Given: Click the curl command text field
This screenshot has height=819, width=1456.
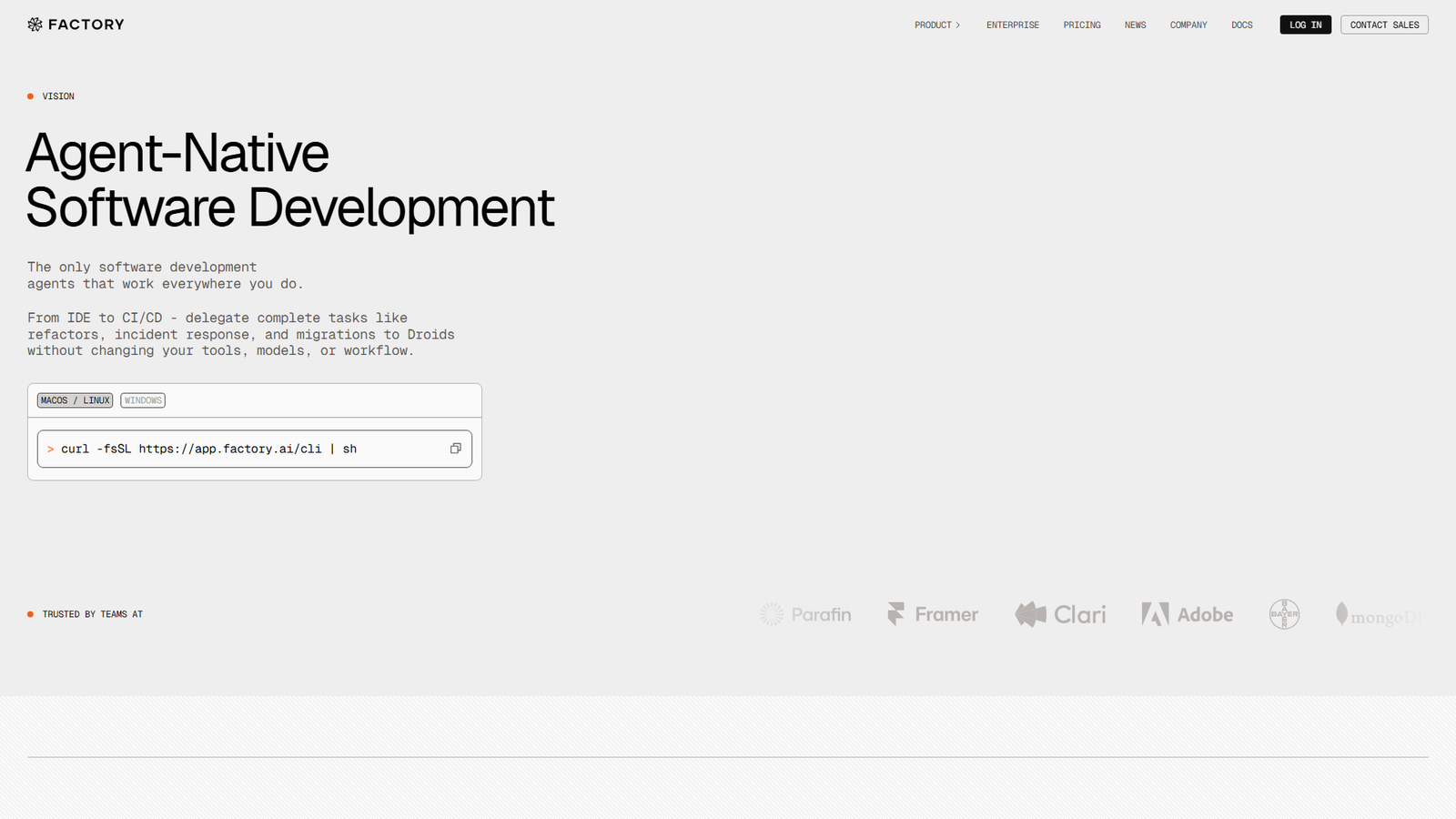Looking at the screenshot, I should 237,449.
